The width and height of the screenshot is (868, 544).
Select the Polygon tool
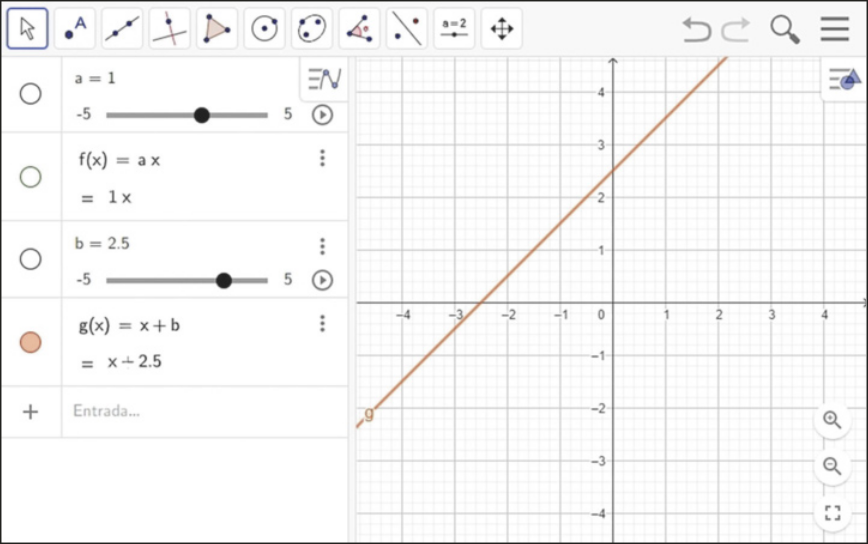pos(217,28)
